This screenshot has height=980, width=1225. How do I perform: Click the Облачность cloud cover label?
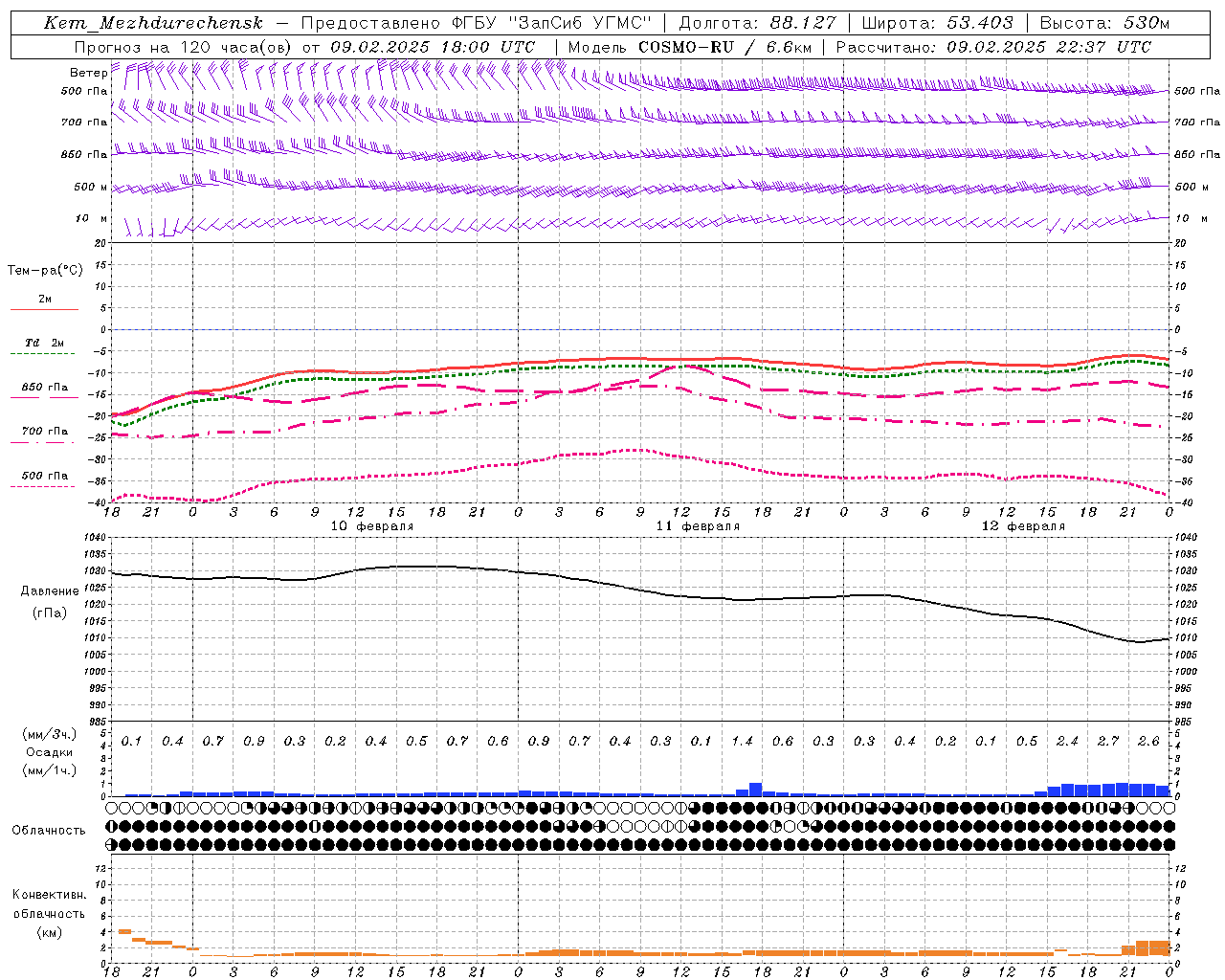[49, 830]
